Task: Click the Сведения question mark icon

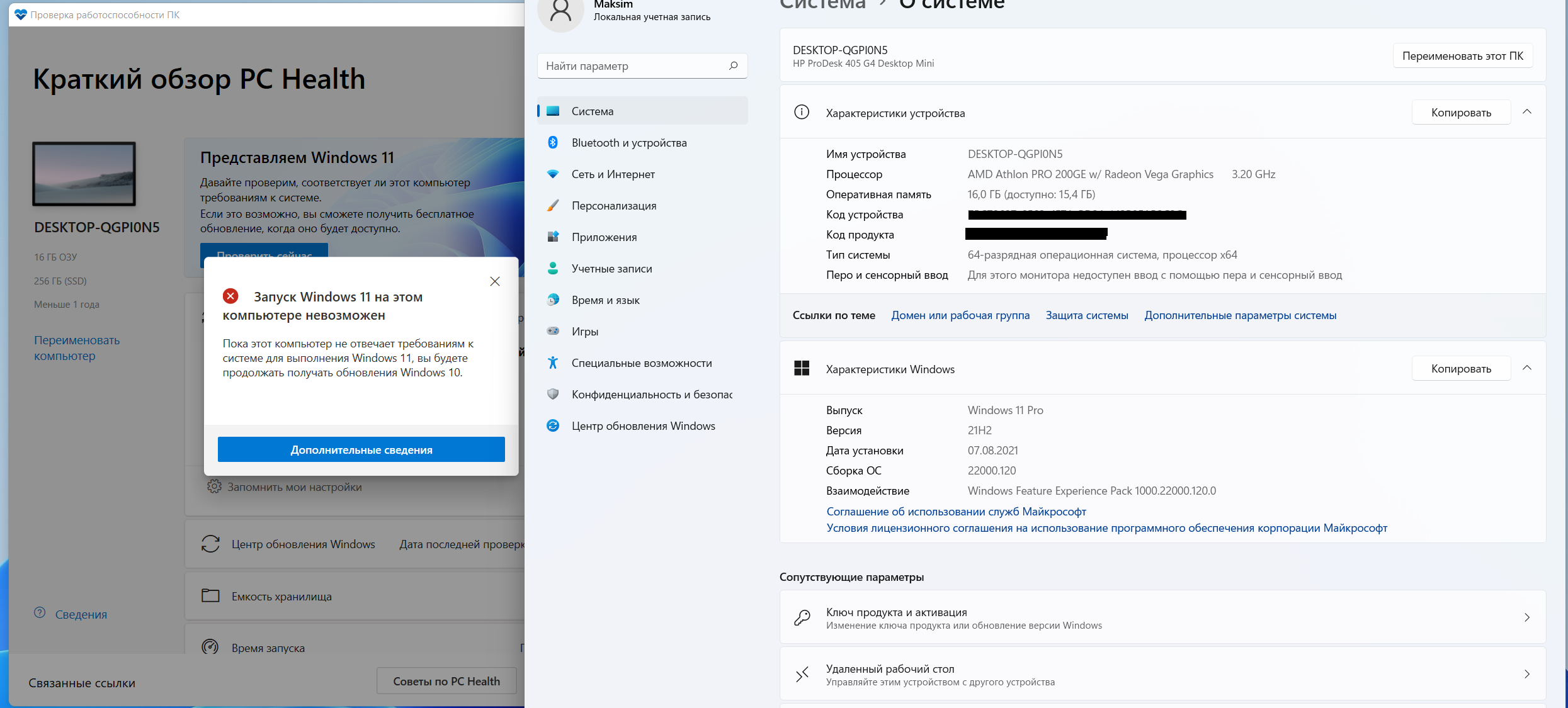Action: [x=40, y=612]
